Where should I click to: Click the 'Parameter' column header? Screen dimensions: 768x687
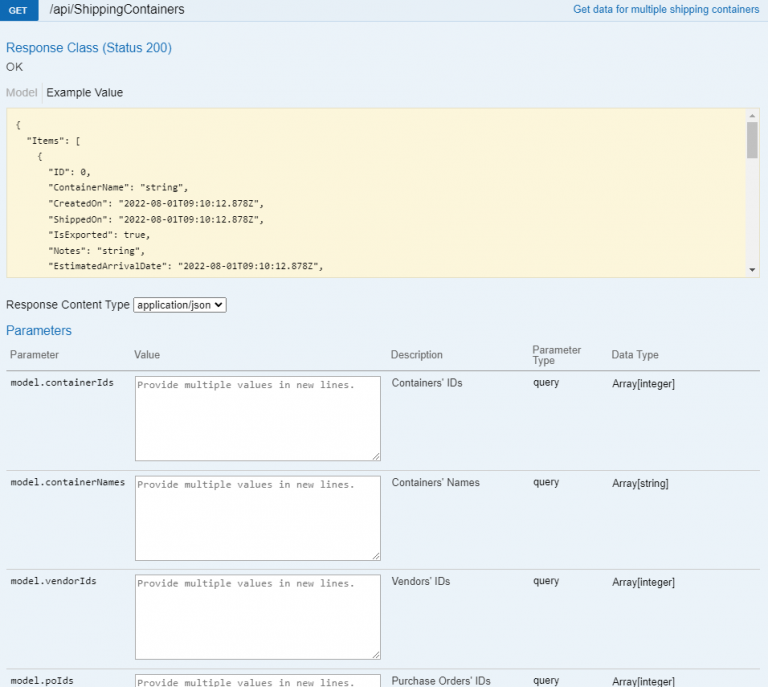[34, 355]
